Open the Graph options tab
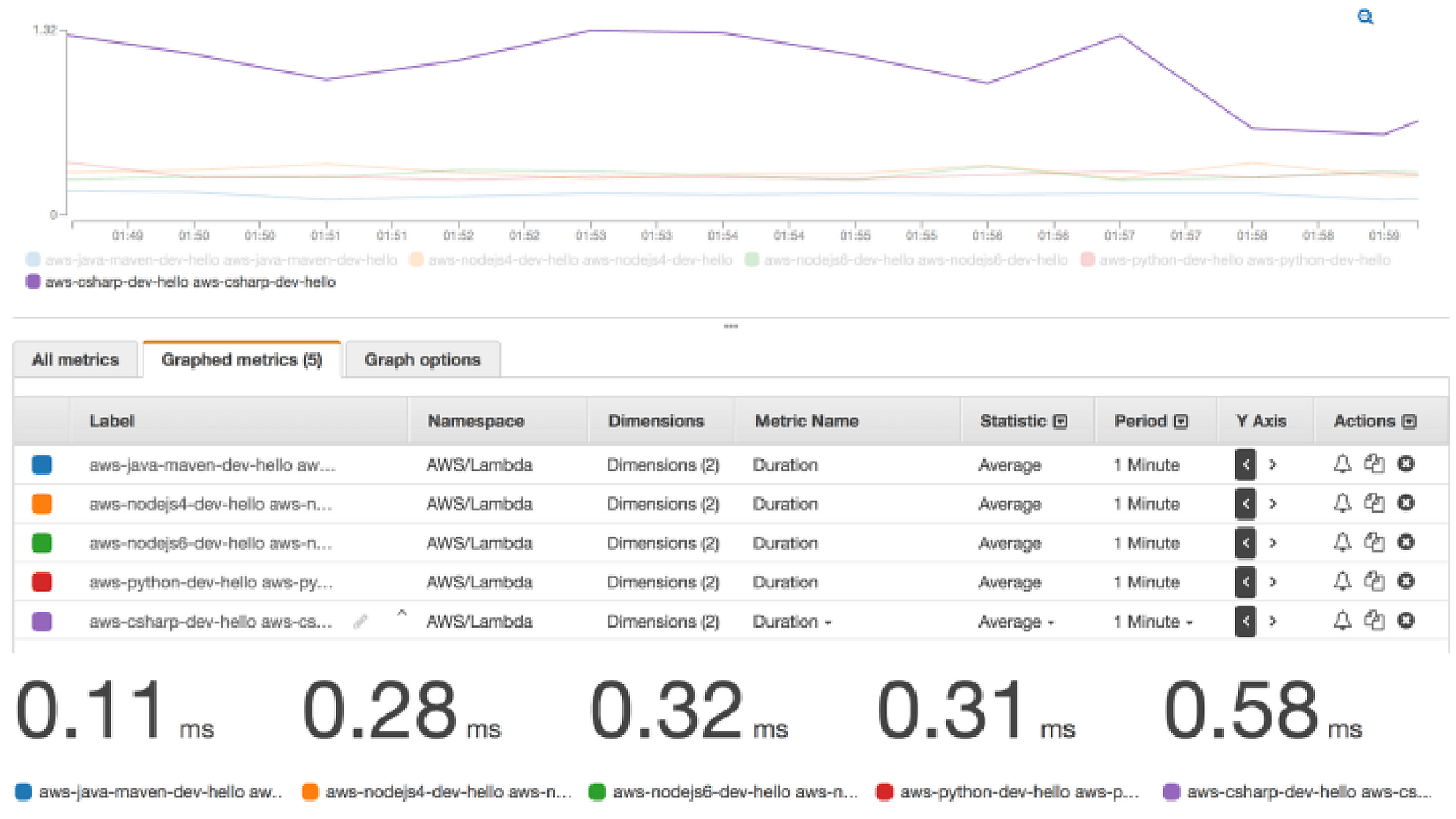This screenshot has height=819, width=1456. click(x=422, y=359)
